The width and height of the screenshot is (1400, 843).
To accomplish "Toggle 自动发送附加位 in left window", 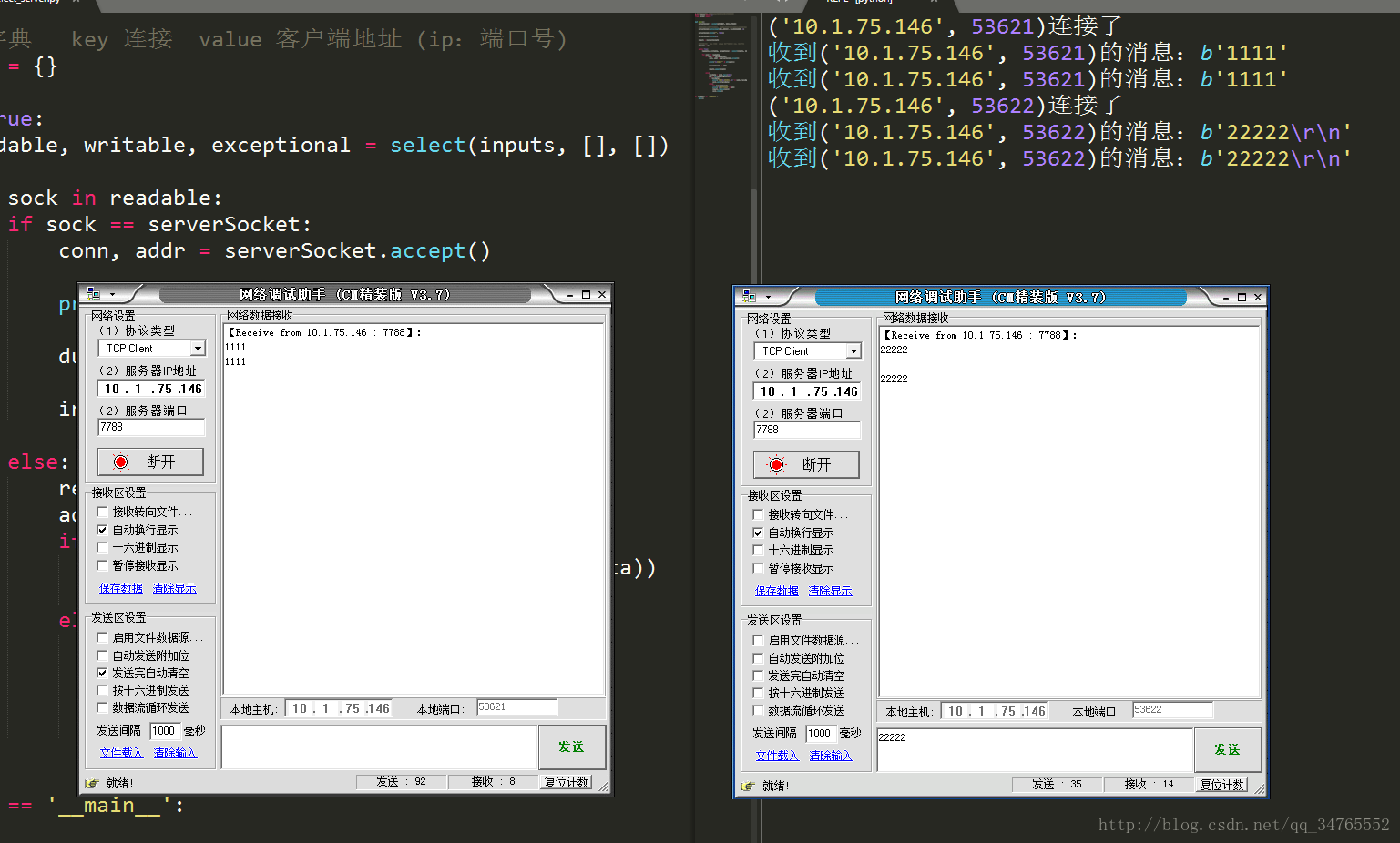I will pyautogui.click(x=102, y=655).
